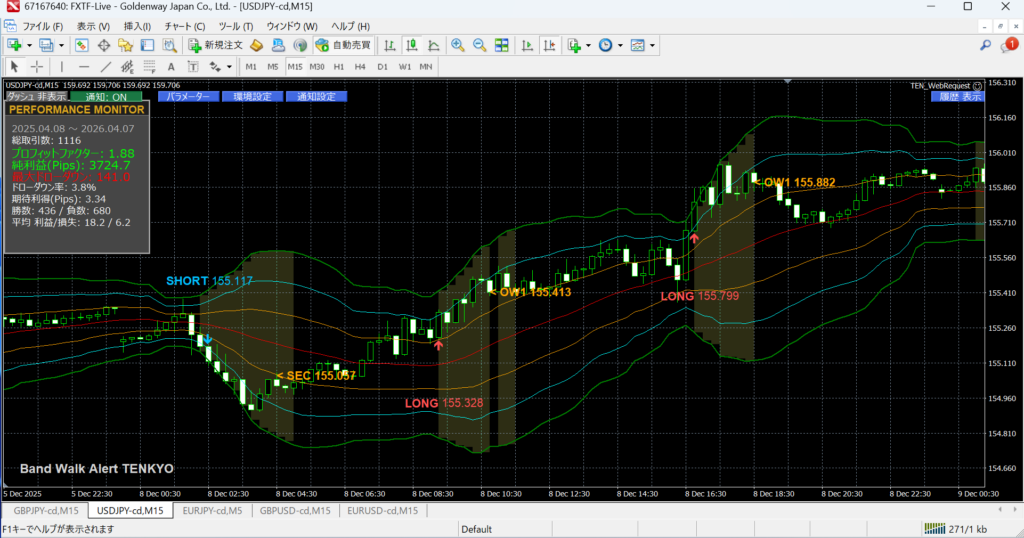Zoom out of the chart
1024x538 pixels.
click(479, 45)
